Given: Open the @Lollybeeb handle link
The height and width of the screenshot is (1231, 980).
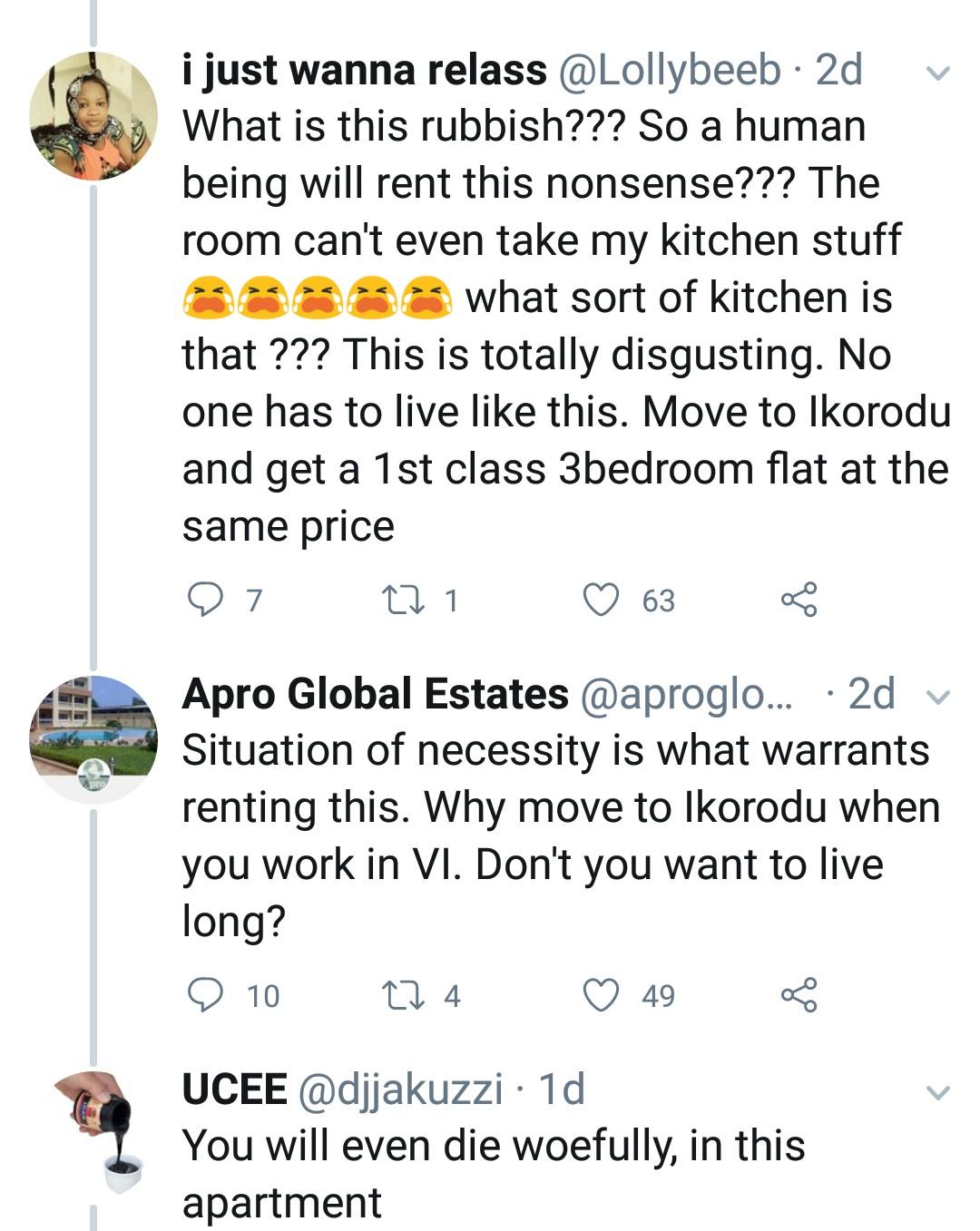Looking at the screenshot, I should (669, 71).
